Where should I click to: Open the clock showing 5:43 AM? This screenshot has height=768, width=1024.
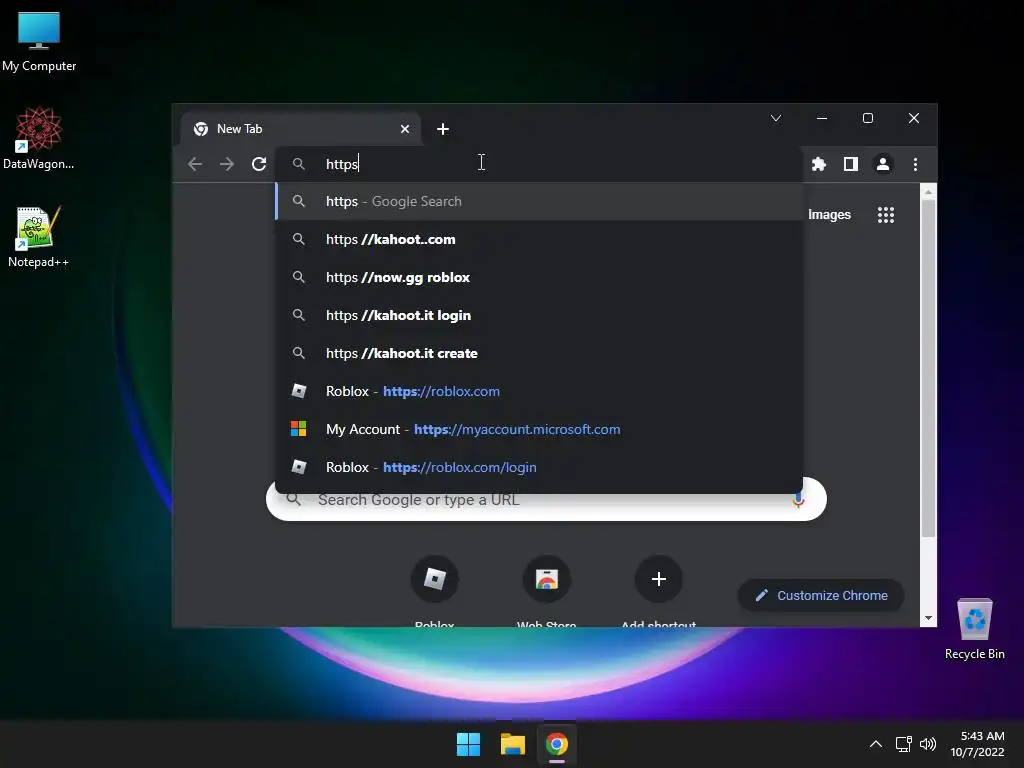click(977, 744)
